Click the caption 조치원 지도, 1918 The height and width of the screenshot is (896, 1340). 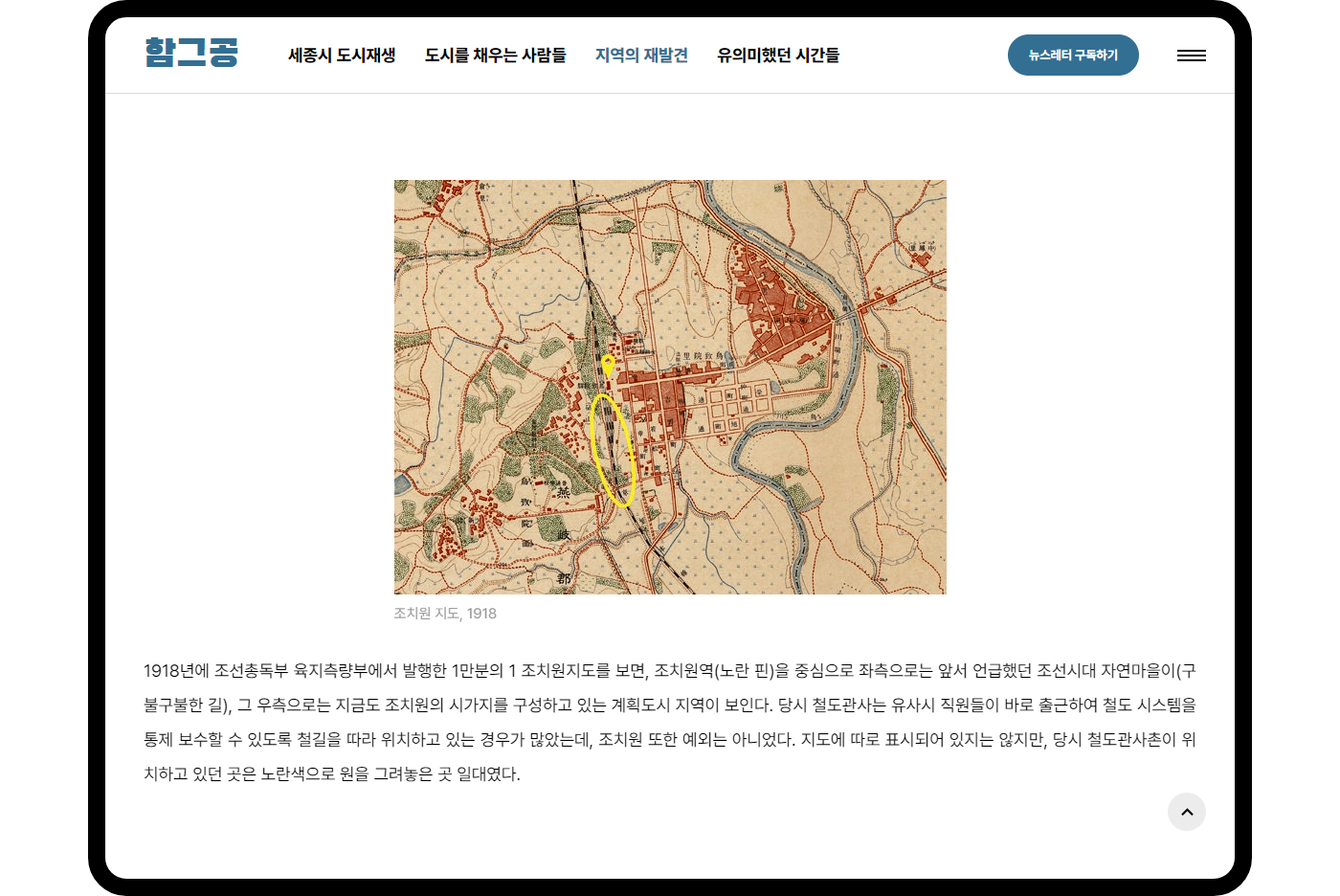445,614
